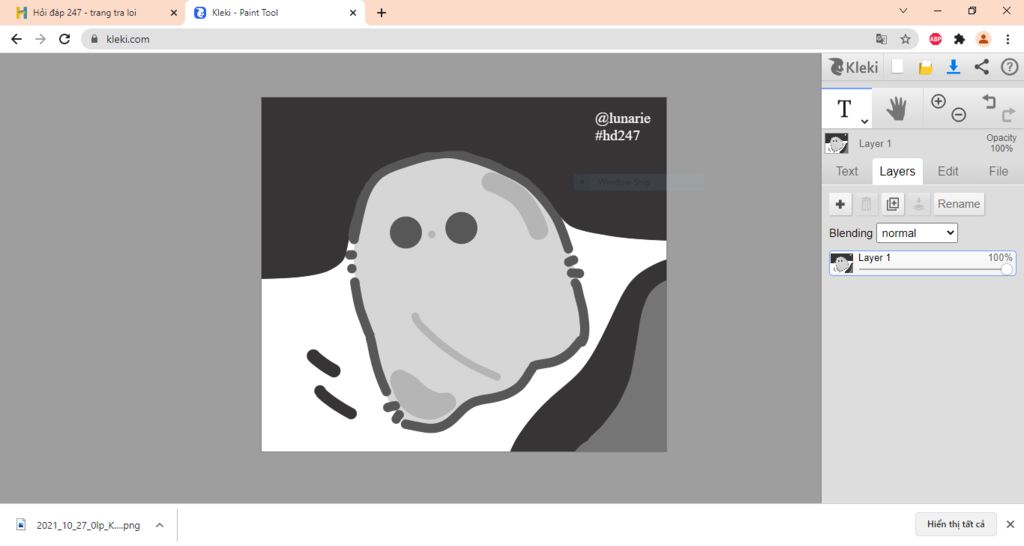Screen dimensions: 1024x546
Task: Open the Blending mode dropdown
Action: [x=917, y=233]
